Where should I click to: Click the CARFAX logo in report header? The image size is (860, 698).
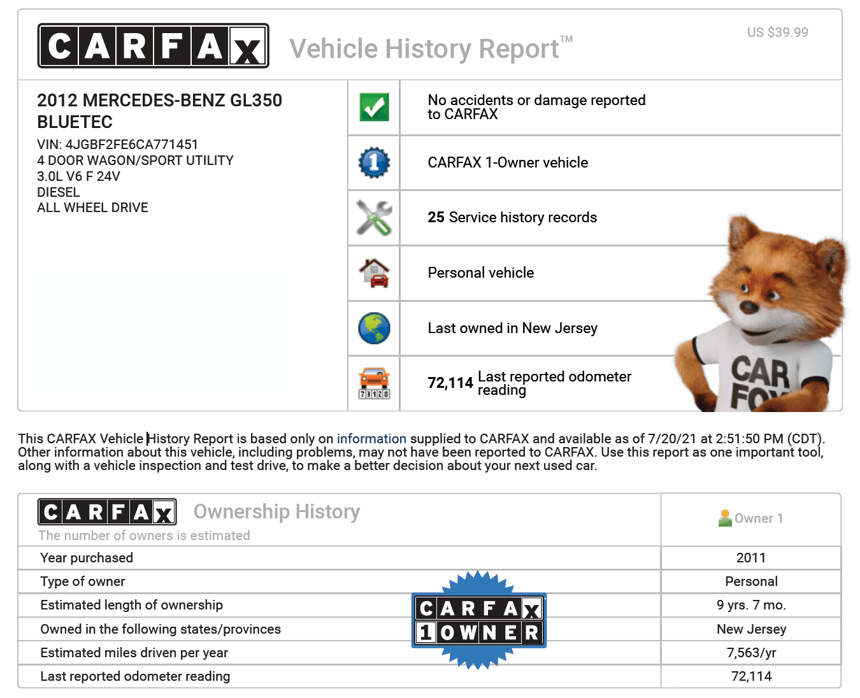[x=153, y=46]
